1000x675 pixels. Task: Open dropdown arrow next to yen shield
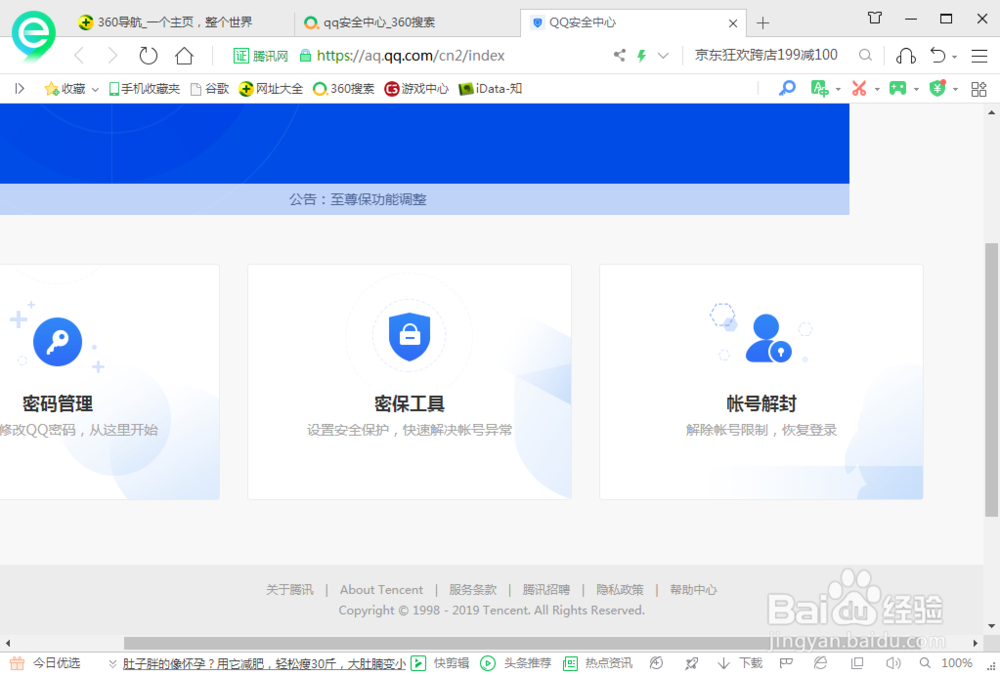(955, 89)
